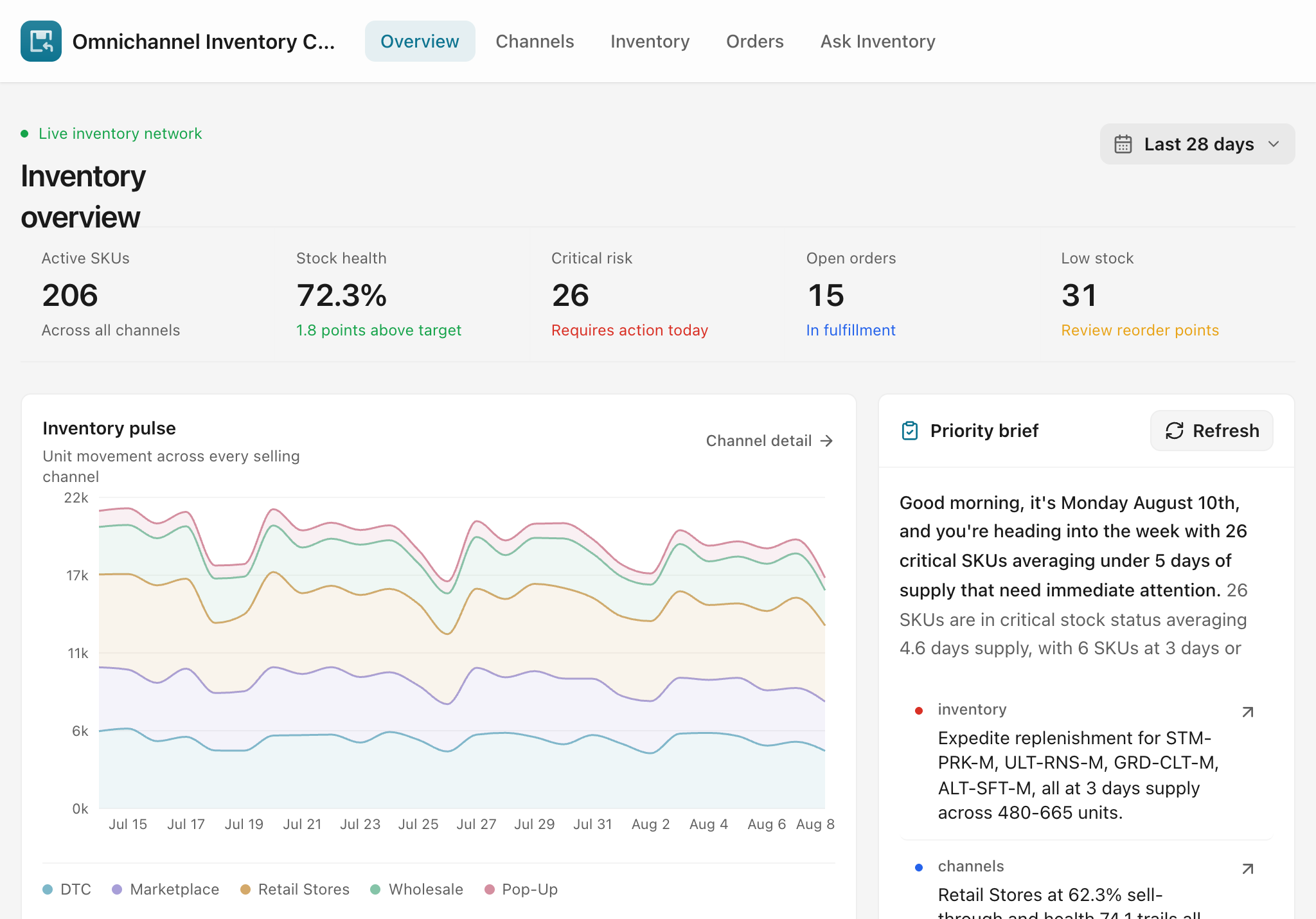Click the Pop-Up legend color swatch

tap(490, 889)
